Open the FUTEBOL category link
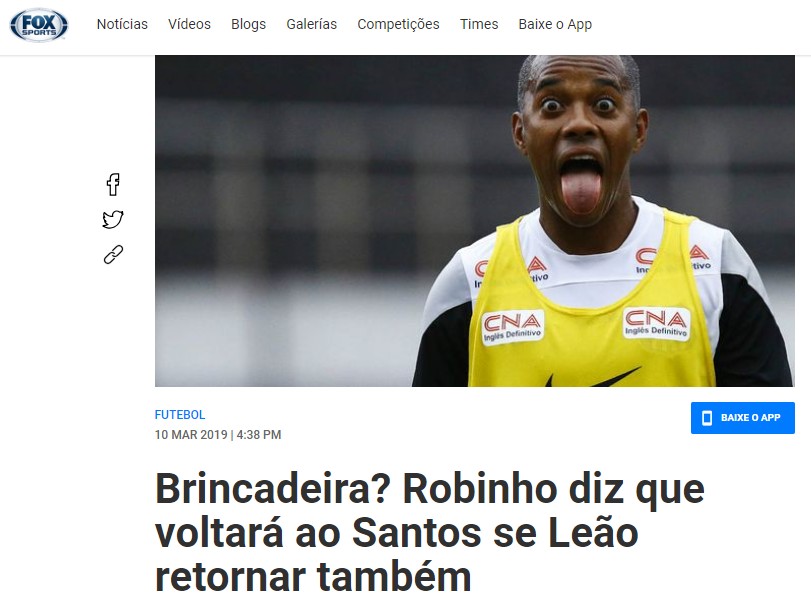This screenshot has height=596, width=811. [180, 414]
